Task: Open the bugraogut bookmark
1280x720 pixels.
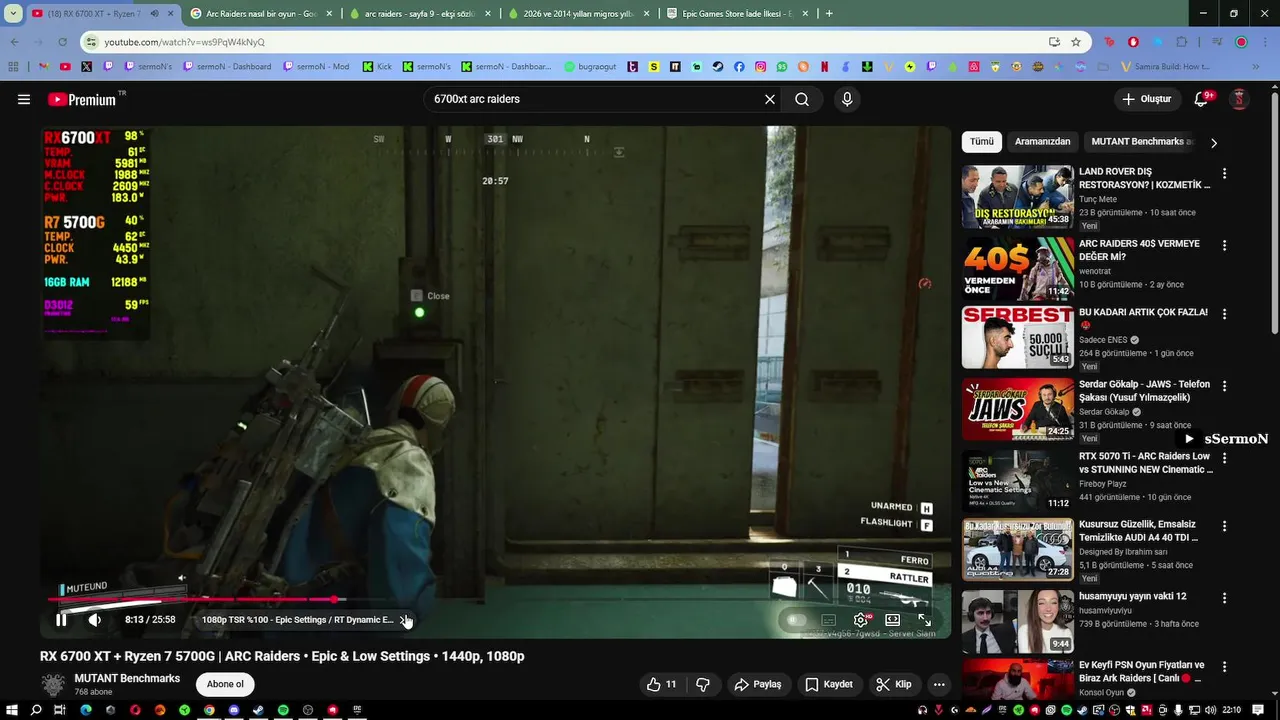Action: click(x=590, y=67)
